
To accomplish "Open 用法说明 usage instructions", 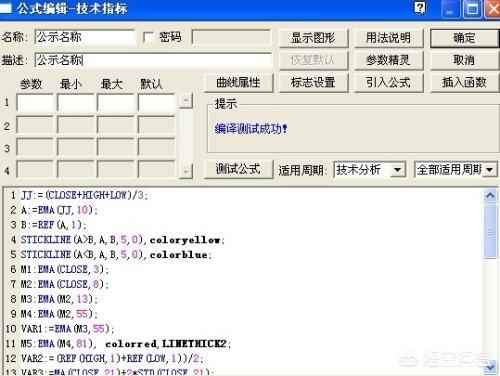I will 388,38.
